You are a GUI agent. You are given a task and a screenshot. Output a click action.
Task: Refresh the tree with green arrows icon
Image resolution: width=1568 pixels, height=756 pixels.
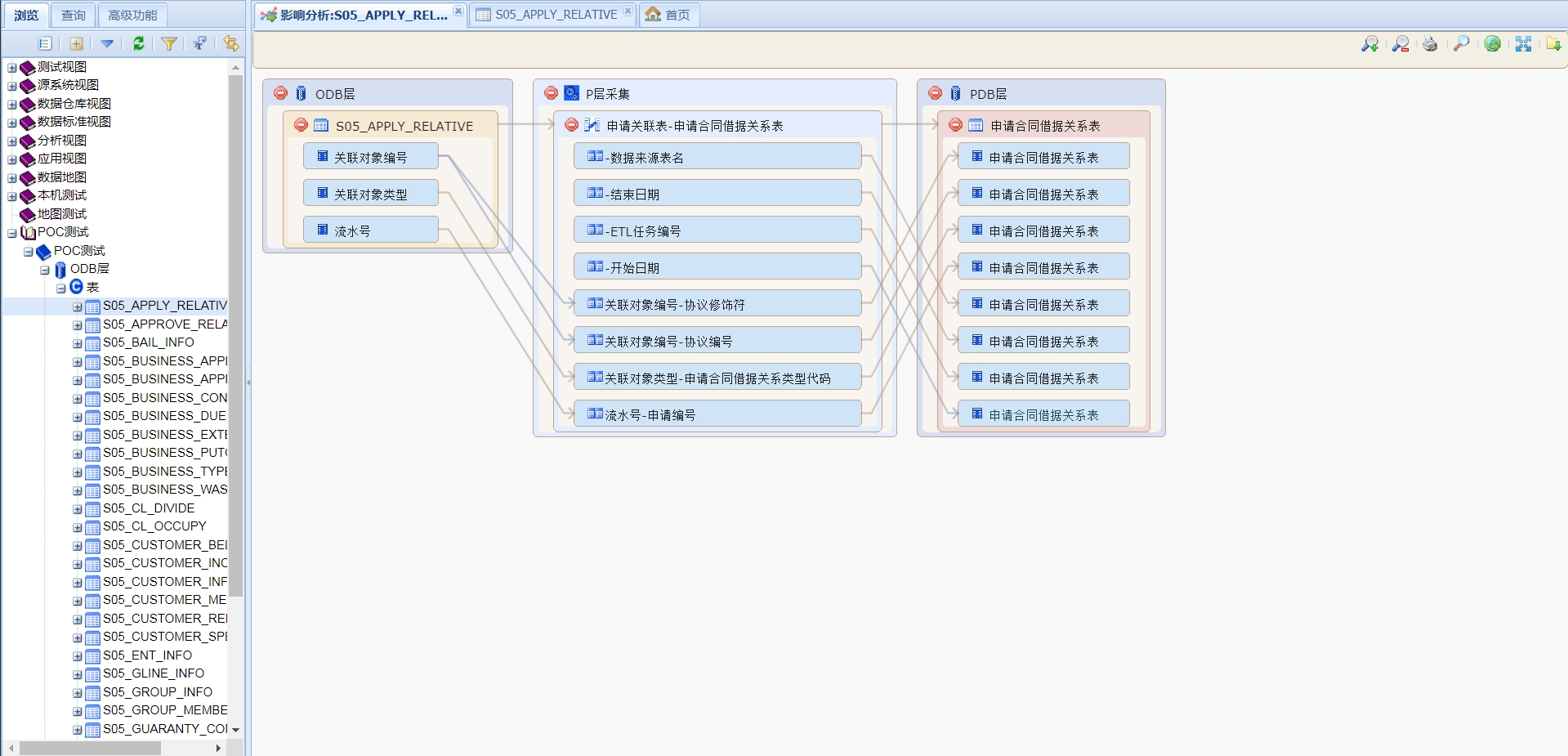pyautogui.click(x=139, y=43)
